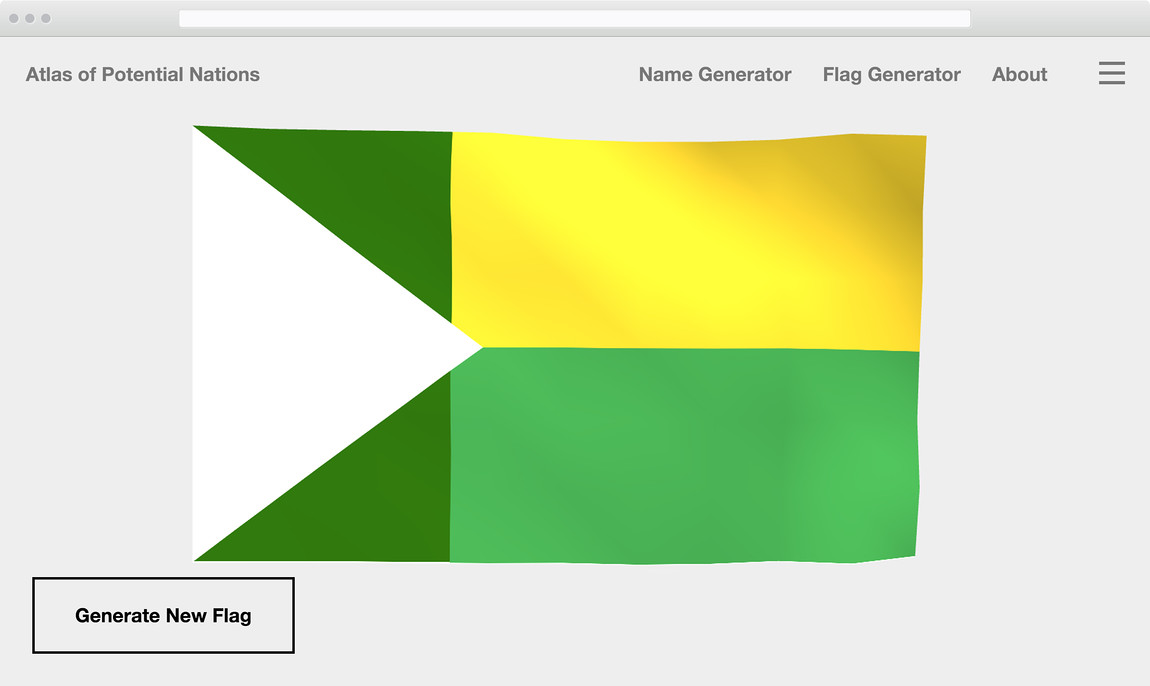Screen dimensions: 1150x686
Task: Click empty browser title bar right of address bar
Action: pyautogui.click(x=1060, y=18)
